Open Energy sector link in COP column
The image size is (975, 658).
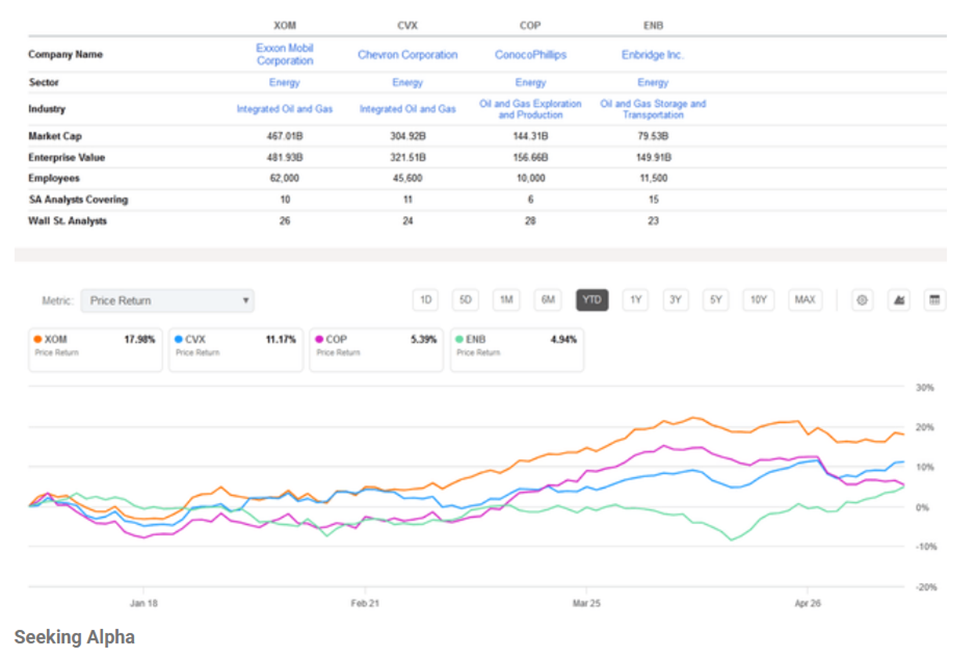(530, 83)
